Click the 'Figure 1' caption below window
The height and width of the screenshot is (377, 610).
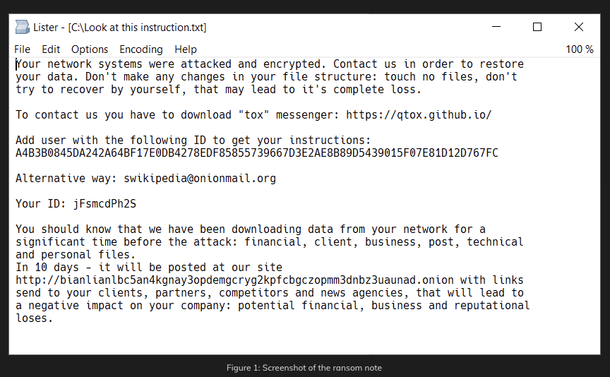tap(304, 368)
